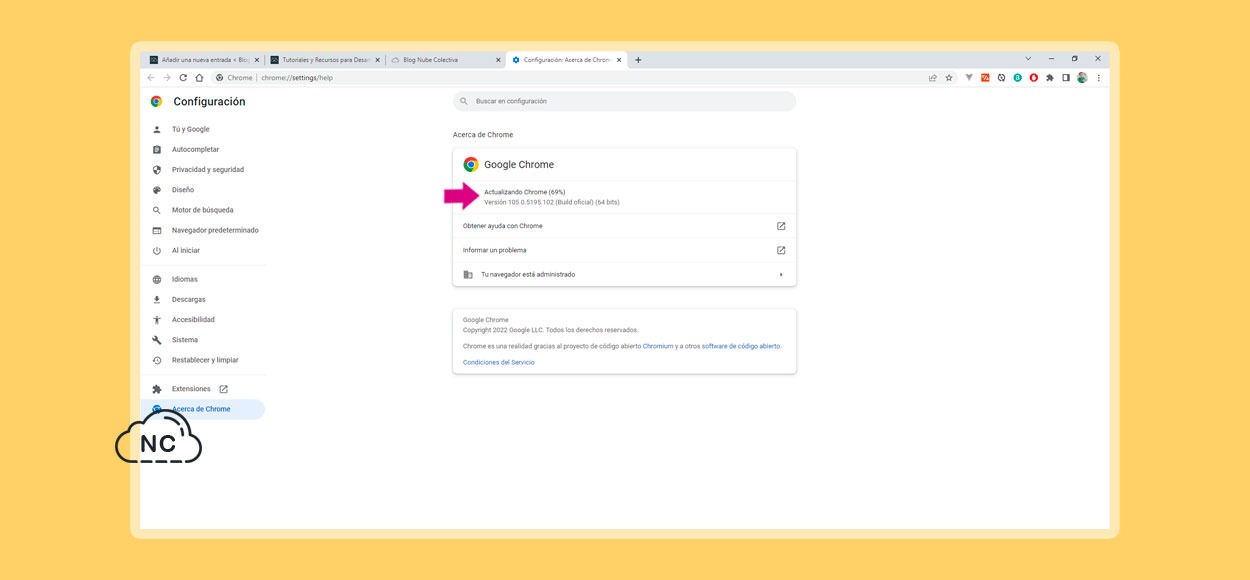
Task: Click the gray funnel-shaped extension icon
Action: click(x=969, y=78)
